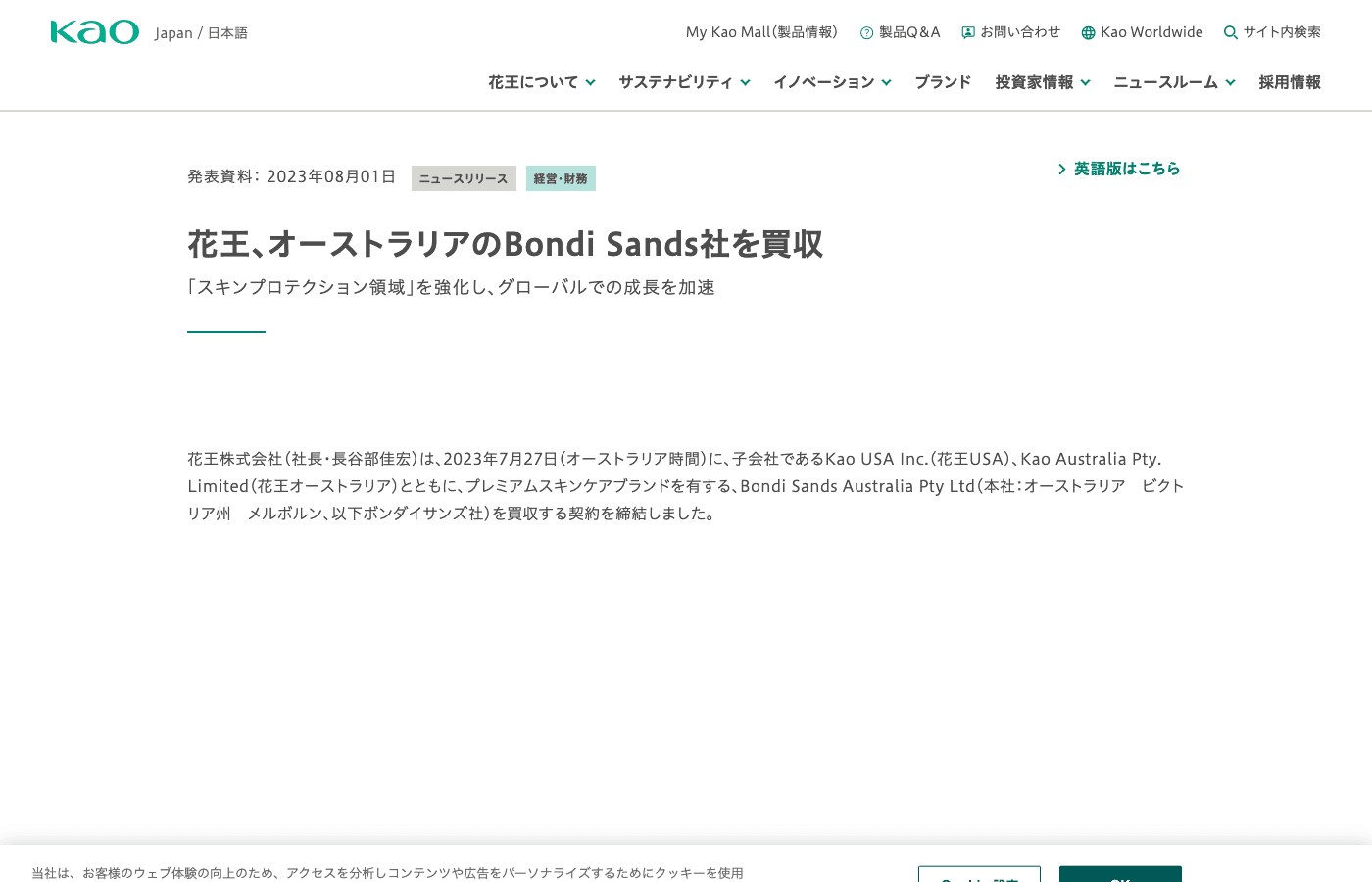Expand the 投資家情報 dropdown chevron
The image size is (1372, 882).
click(x=1085, y=83)
